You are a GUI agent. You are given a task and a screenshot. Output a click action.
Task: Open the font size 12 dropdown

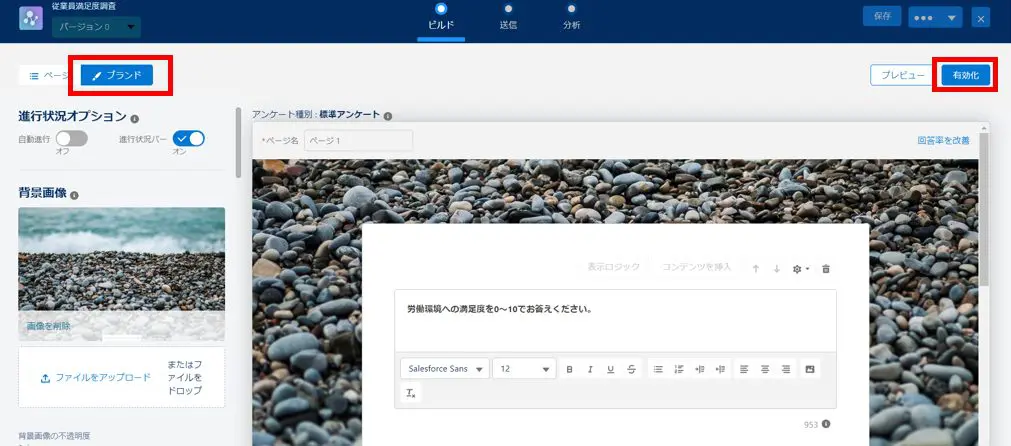[x=524, y=369]
